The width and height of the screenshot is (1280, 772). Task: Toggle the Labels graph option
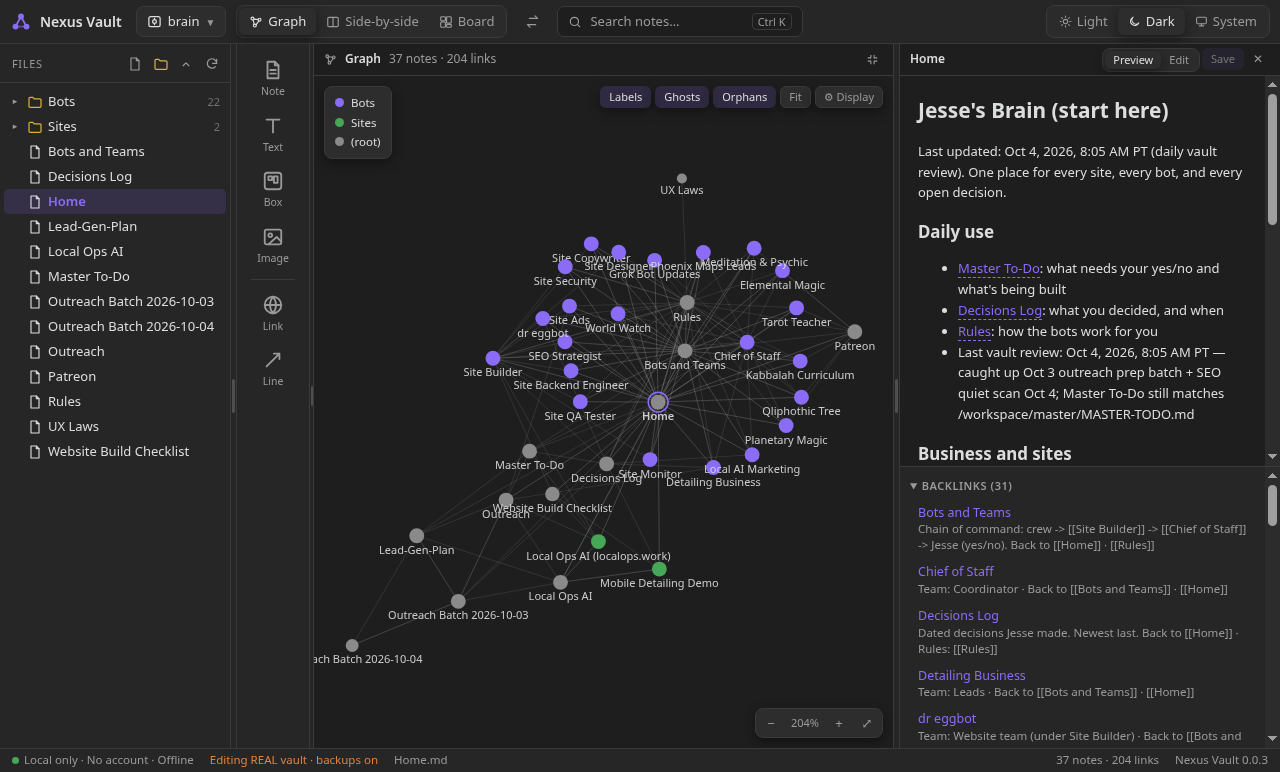tap(625, 97)
